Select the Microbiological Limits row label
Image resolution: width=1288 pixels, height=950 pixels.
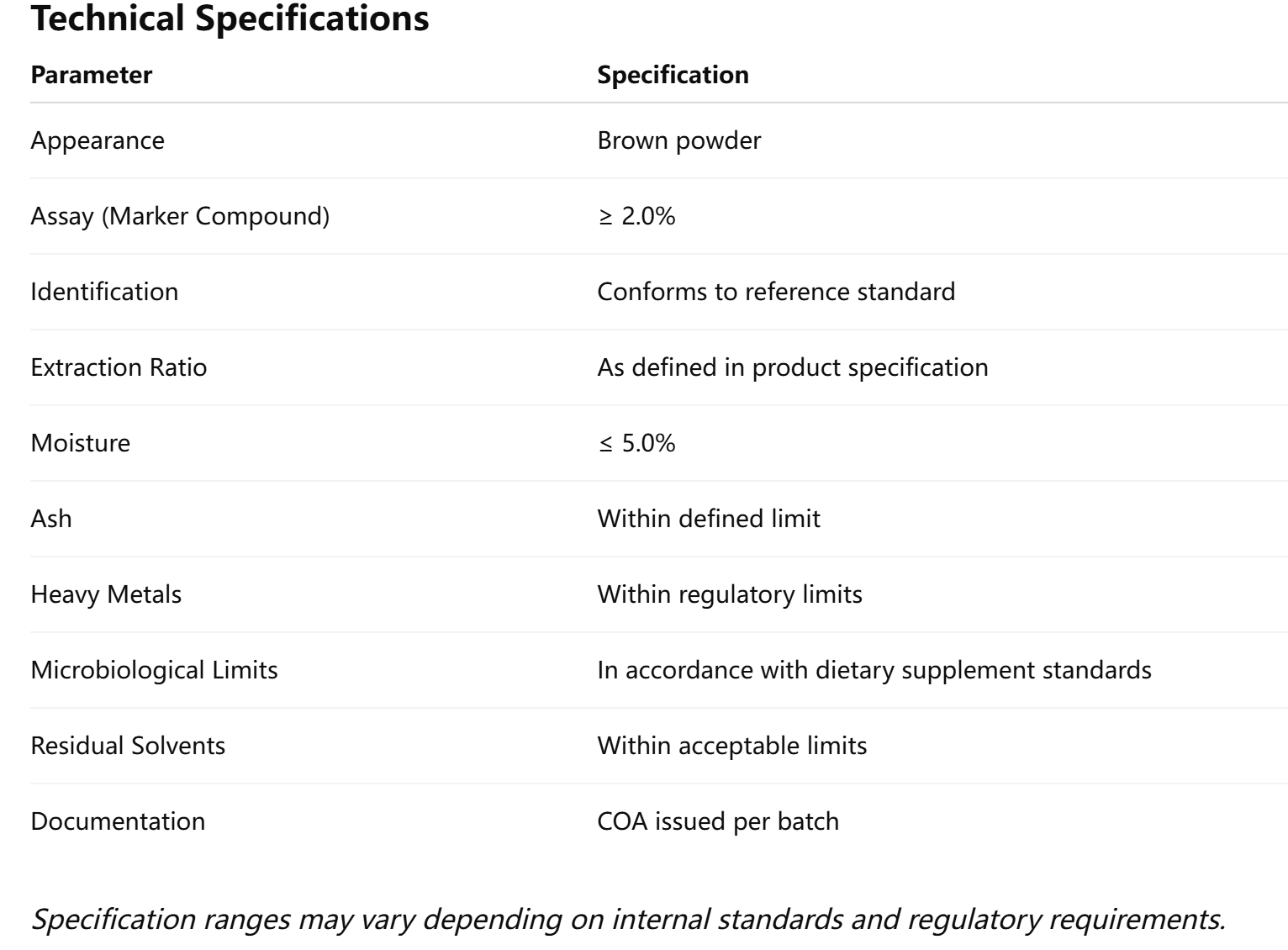click(x=154, y=670)
